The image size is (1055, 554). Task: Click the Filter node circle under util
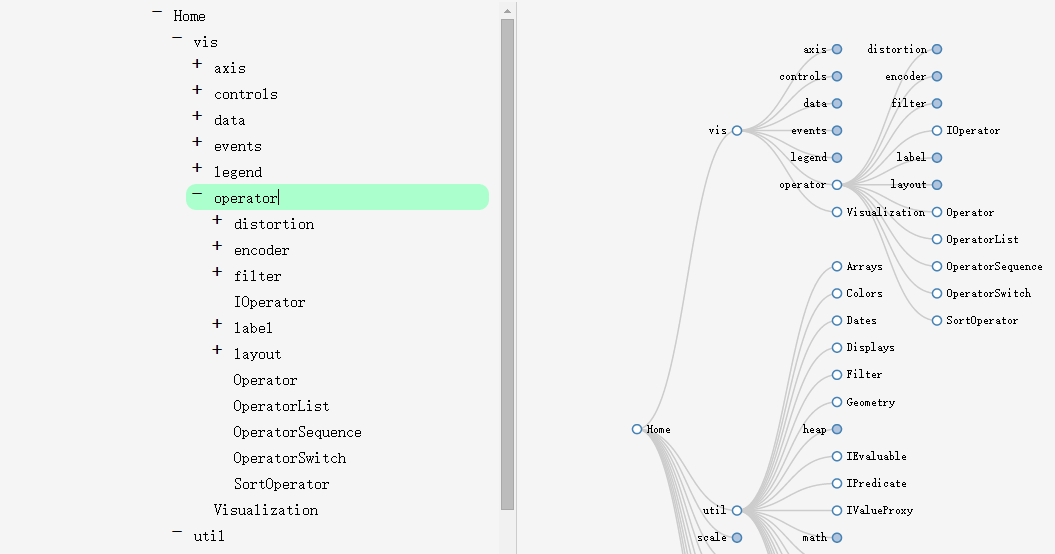[837, 375]
